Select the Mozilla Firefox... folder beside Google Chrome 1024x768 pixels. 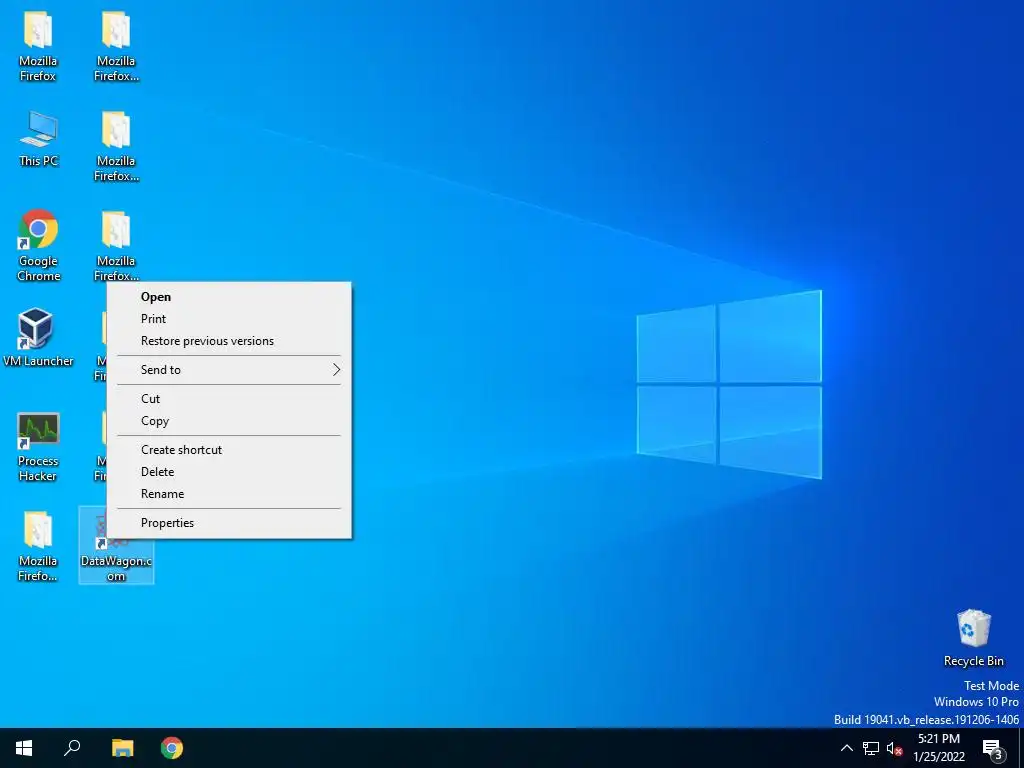click(x=116, y=246)
